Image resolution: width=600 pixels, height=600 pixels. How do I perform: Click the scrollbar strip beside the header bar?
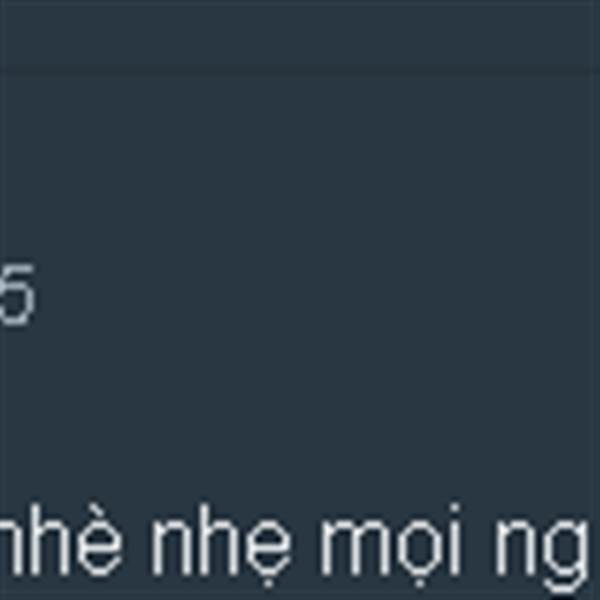coord(594,34)
